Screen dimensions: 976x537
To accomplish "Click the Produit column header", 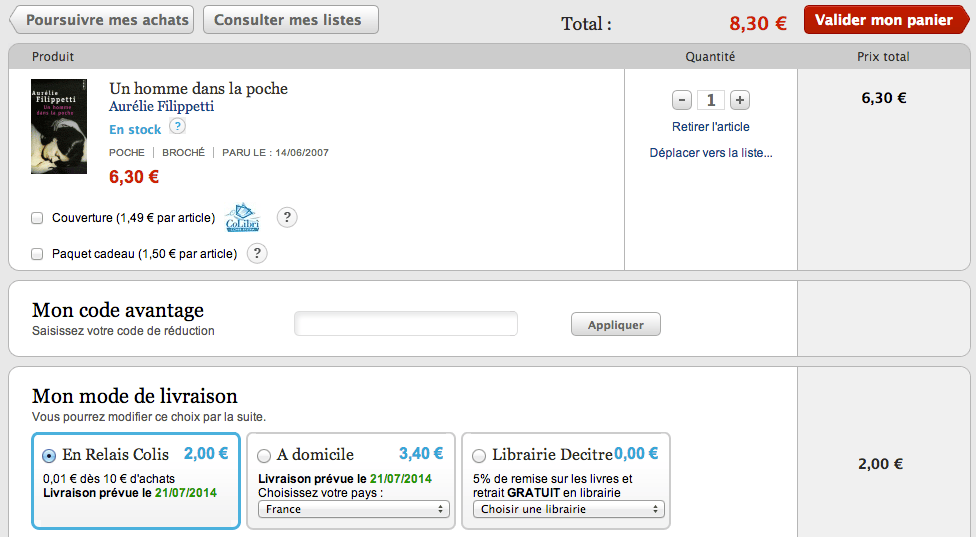I will click(x=53, y=57).
